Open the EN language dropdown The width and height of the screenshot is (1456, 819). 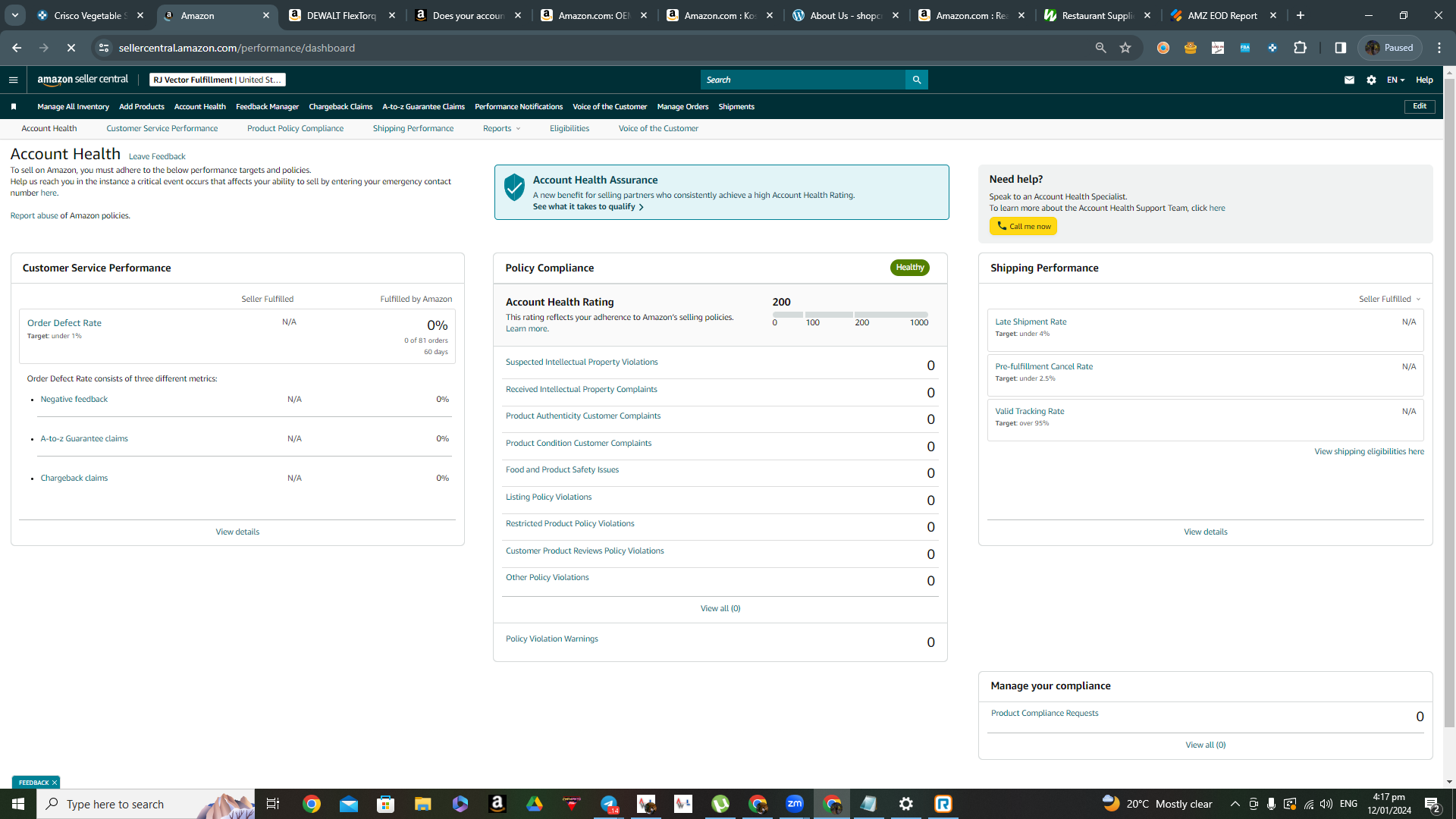tap(1395, 80)
